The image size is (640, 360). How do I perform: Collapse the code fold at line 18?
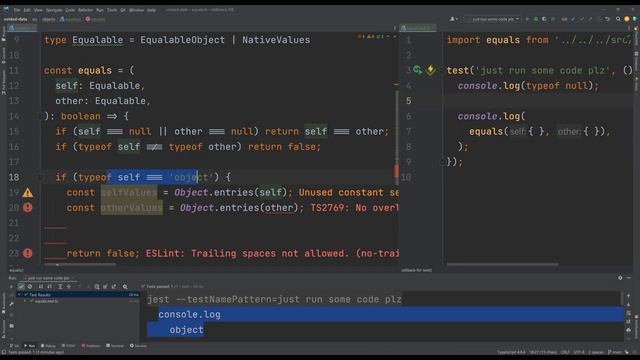(x=40, y=177)
